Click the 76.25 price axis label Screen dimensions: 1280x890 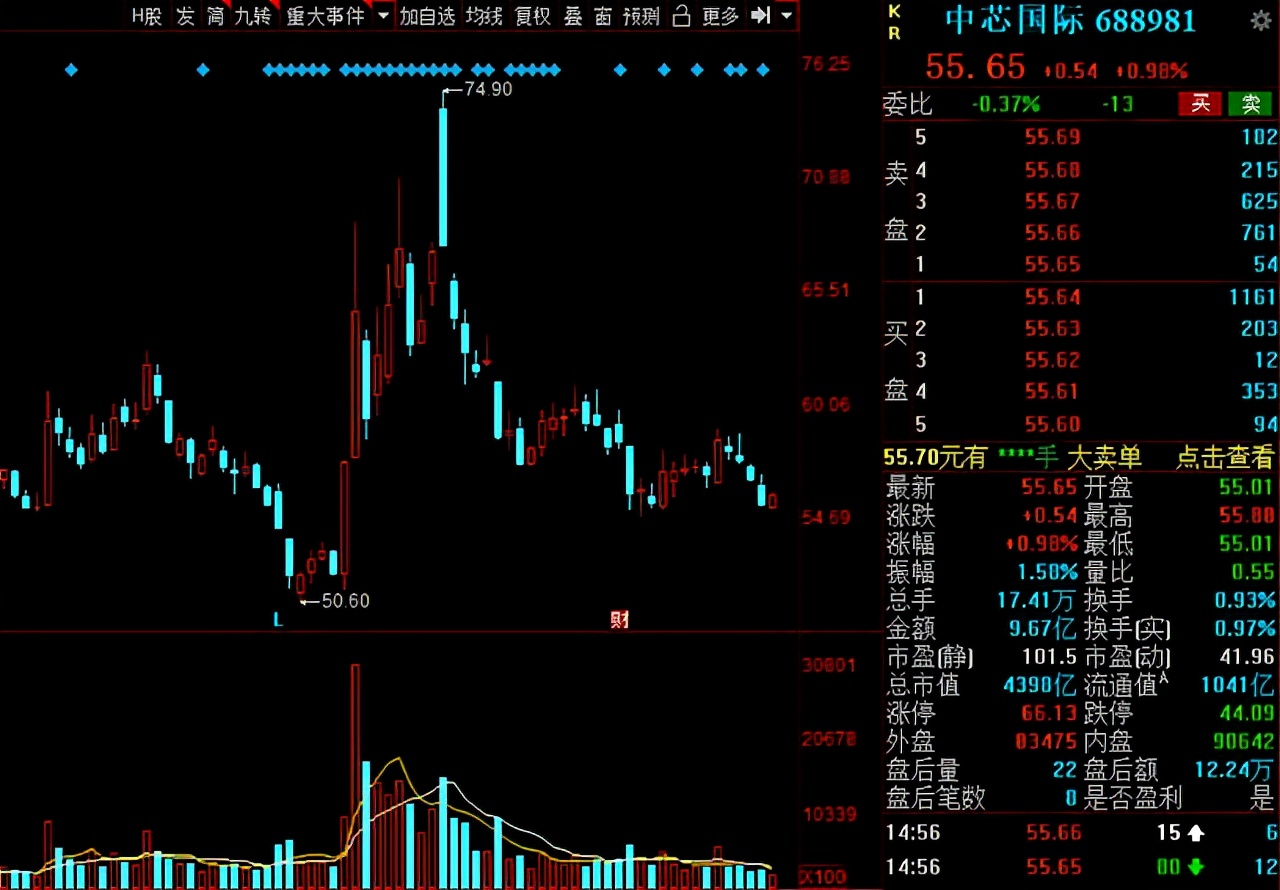[x=826, y=63]
